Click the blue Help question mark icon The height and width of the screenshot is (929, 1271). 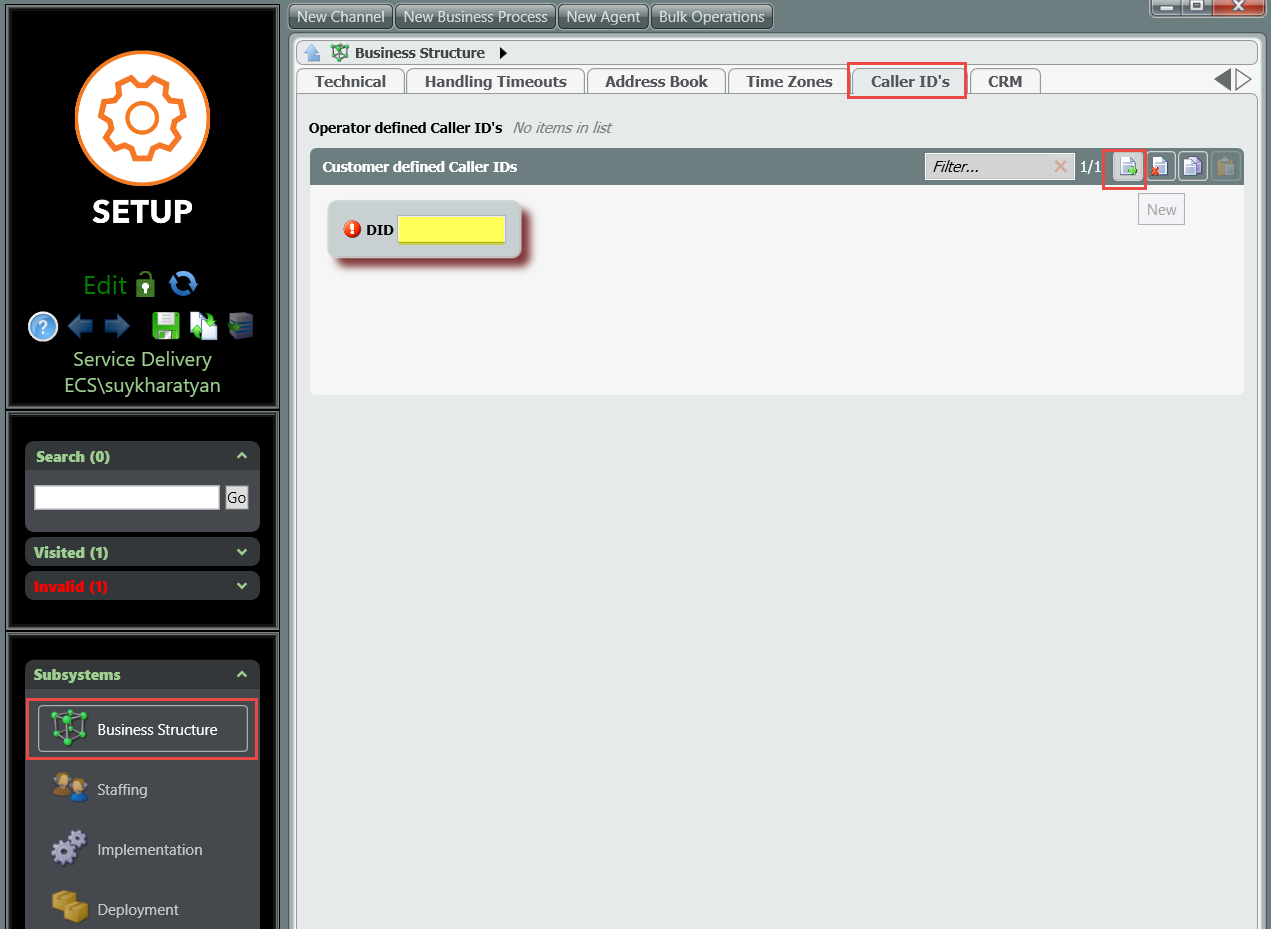(x=43, y=326)
